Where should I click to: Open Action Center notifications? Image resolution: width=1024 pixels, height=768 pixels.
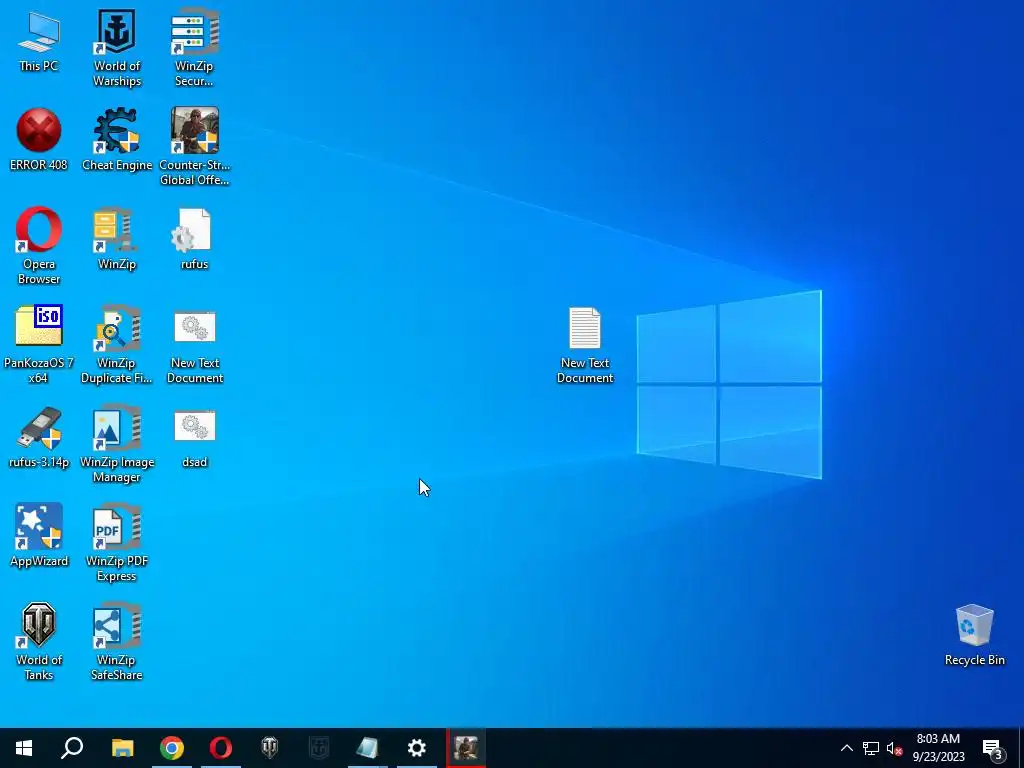pyautogui.click(x=993, y=748)
